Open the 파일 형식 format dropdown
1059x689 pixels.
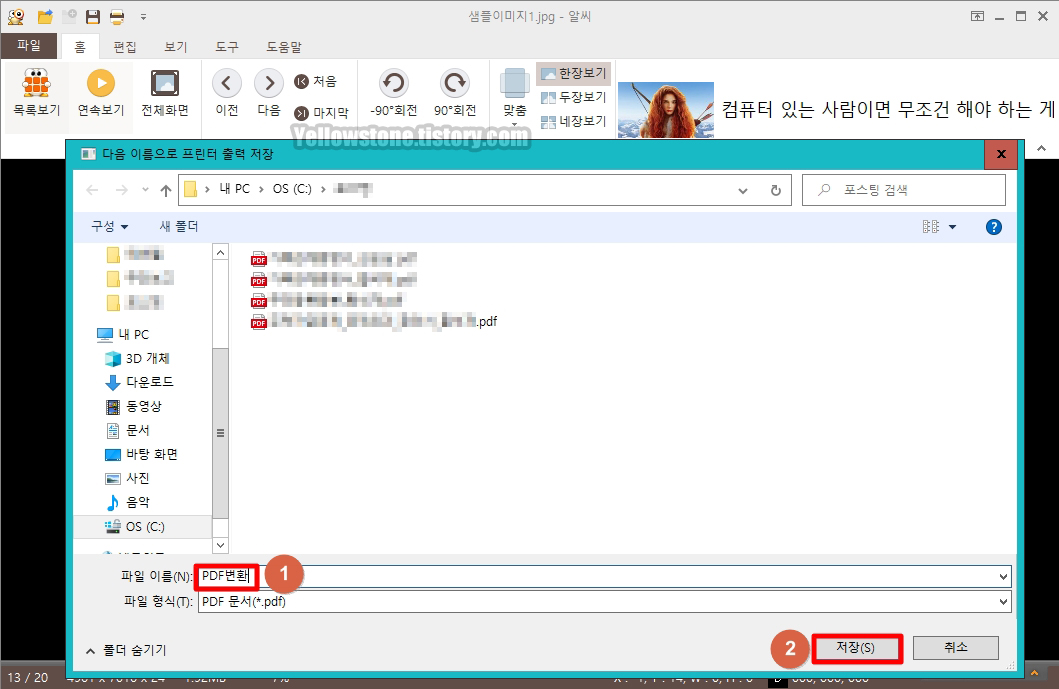coord(1001,601)
